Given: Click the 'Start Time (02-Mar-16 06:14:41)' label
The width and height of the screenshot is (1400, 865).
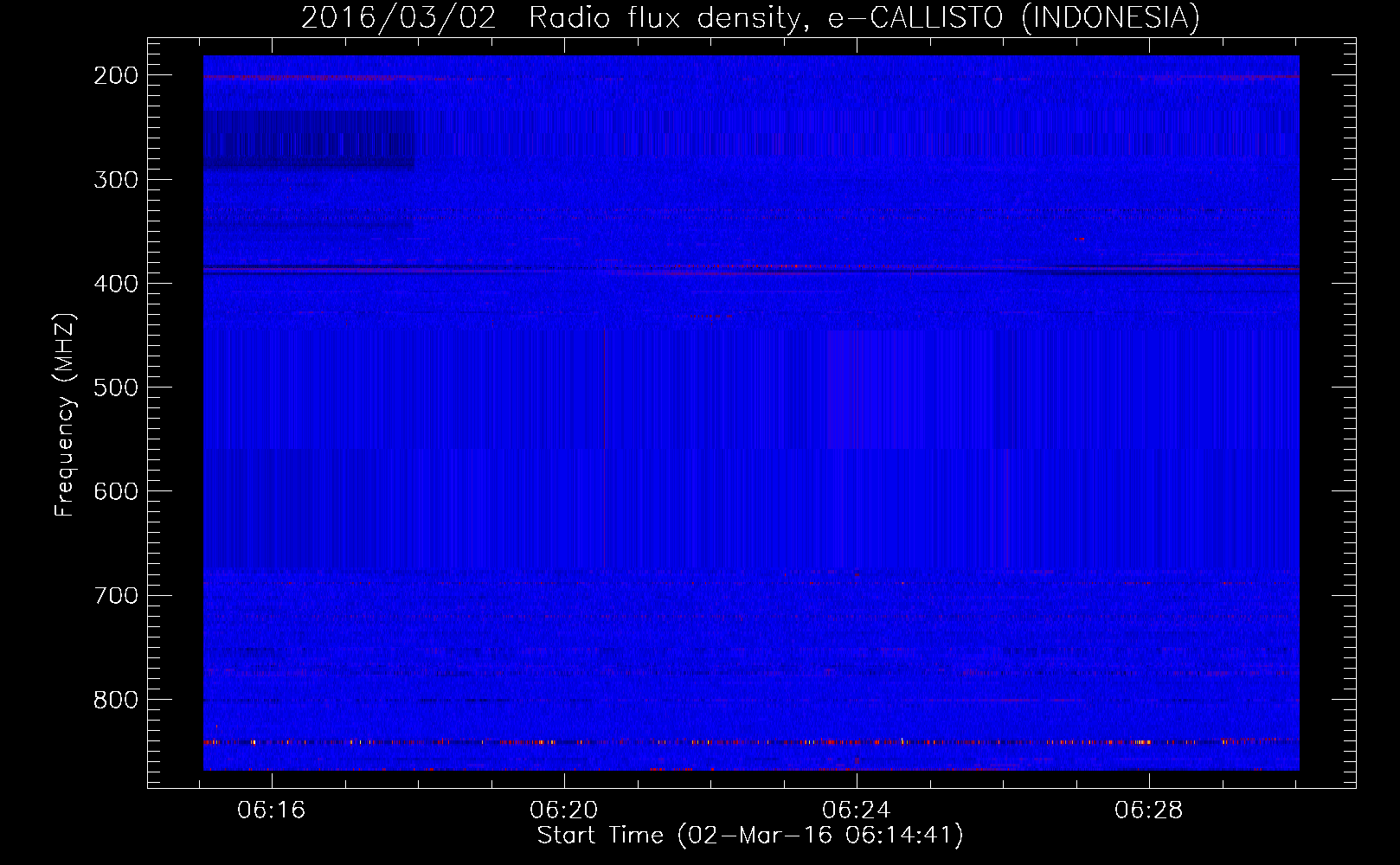Looking at the screenshot, I should pos(750,836).
